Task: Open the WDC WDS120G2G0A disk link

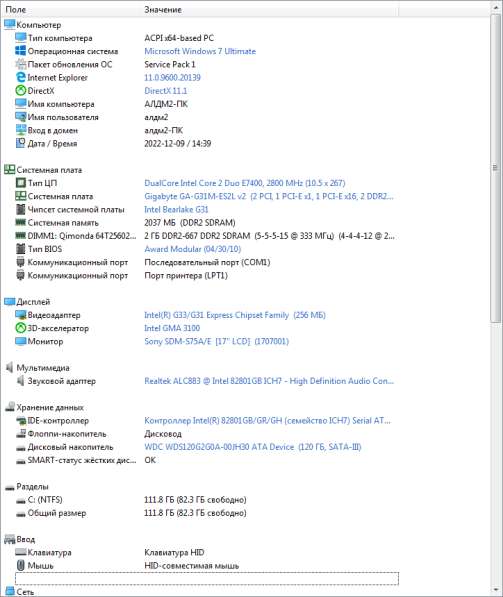Action: click(252, 447)
